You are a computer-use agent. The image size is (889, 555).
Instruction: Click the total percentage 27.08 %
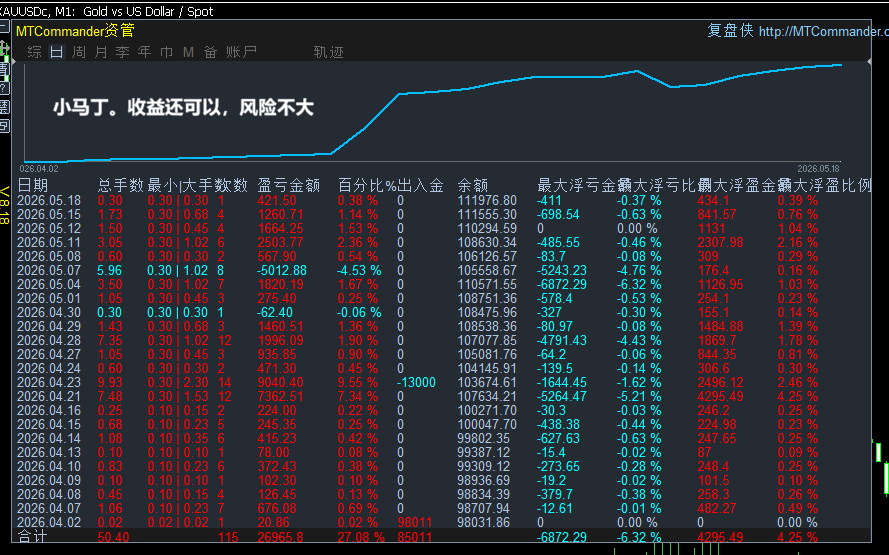click(x=361, y=537)
